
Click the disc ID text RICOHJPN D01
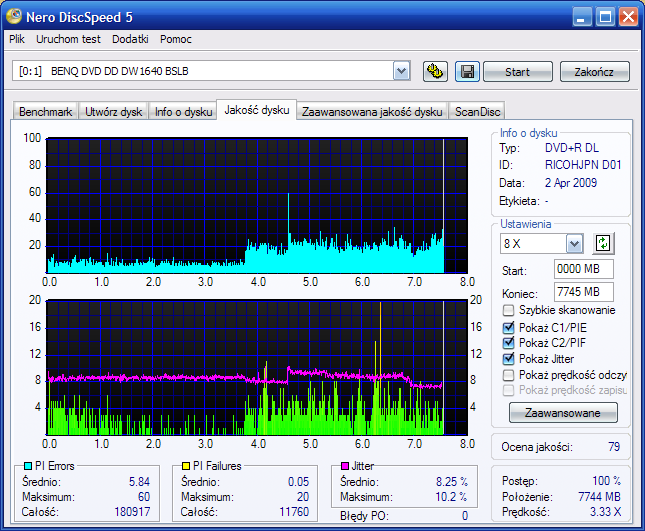point(583,165)
